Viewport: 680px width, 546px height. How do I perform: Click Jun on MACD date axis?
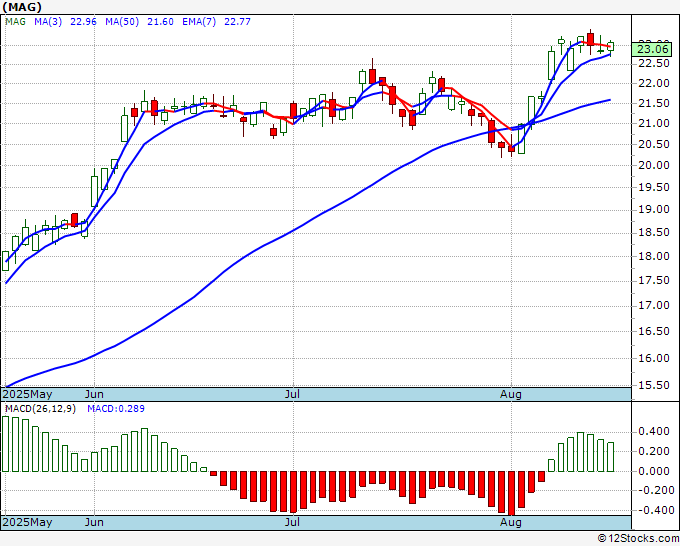tap(94, 522)
